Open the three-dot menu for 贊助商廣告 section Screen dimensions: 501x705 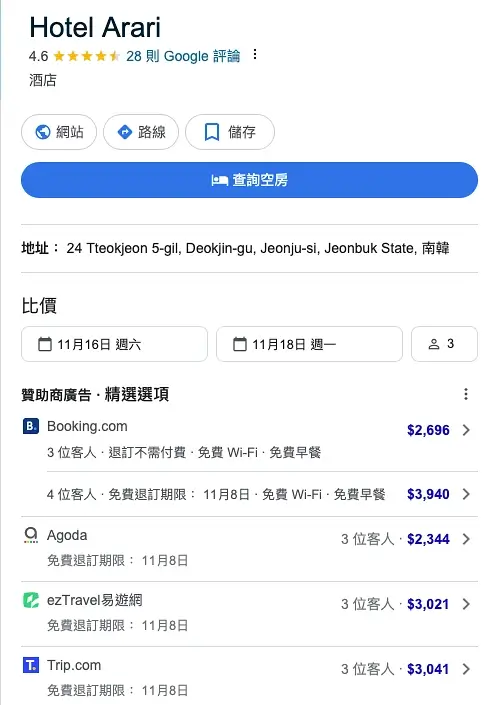[466, 394]
